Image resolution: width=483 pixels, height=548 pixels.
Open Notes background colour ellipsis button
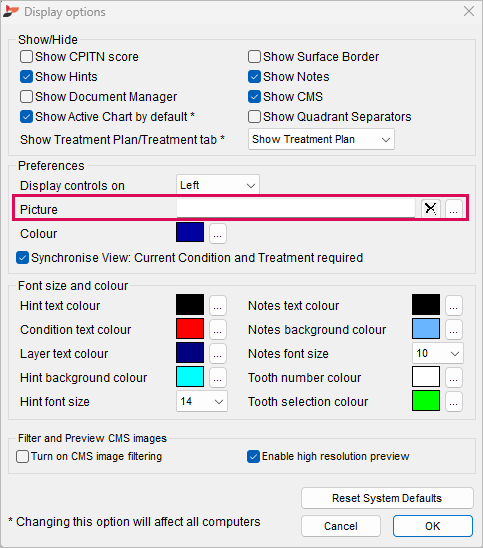(x=454, y=329)
